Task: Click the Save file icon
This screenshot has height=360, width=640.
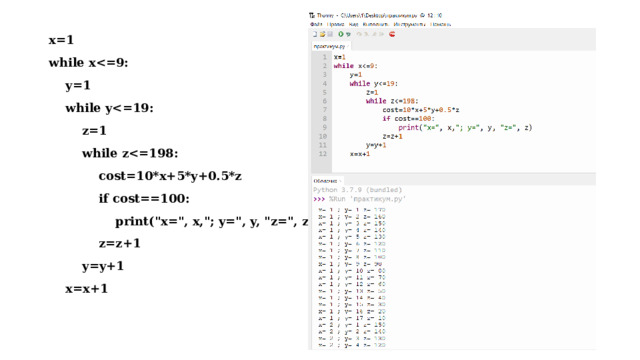Action: (x=330, y=34)
